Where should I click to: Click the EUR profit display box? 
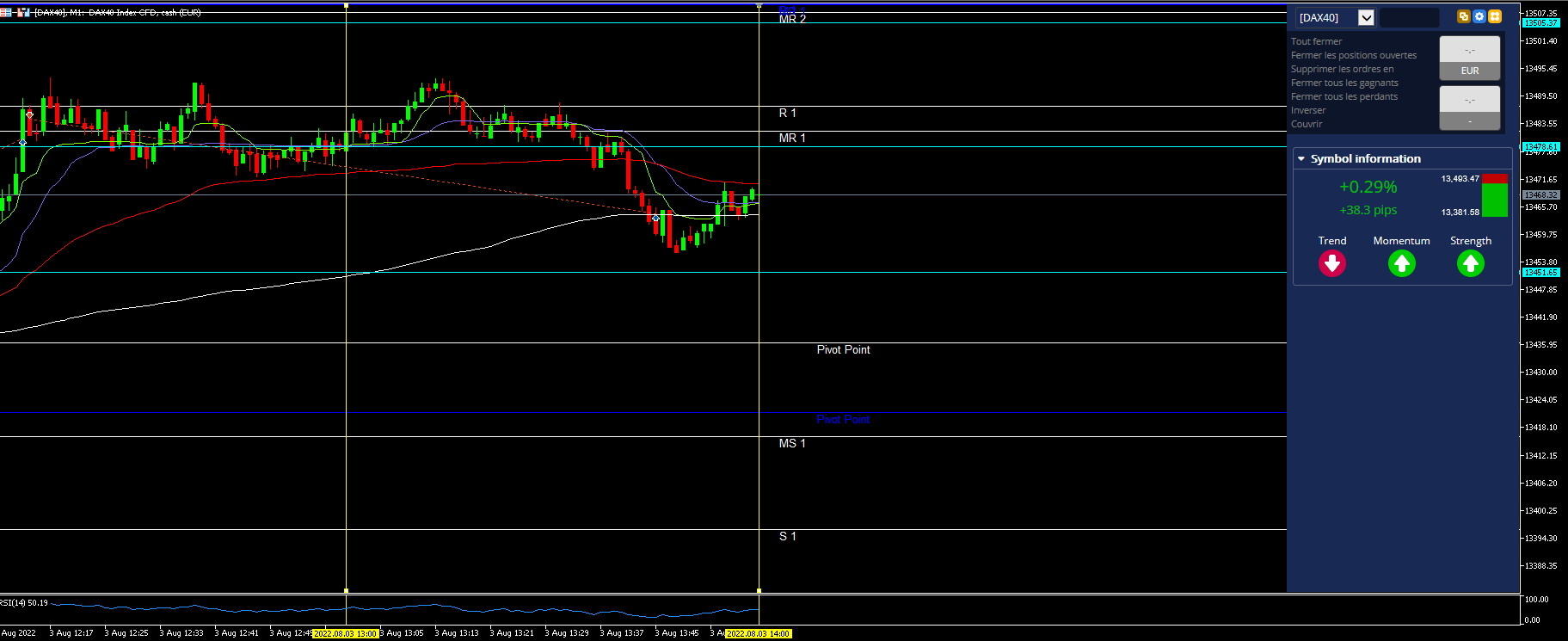point(1470,58)
